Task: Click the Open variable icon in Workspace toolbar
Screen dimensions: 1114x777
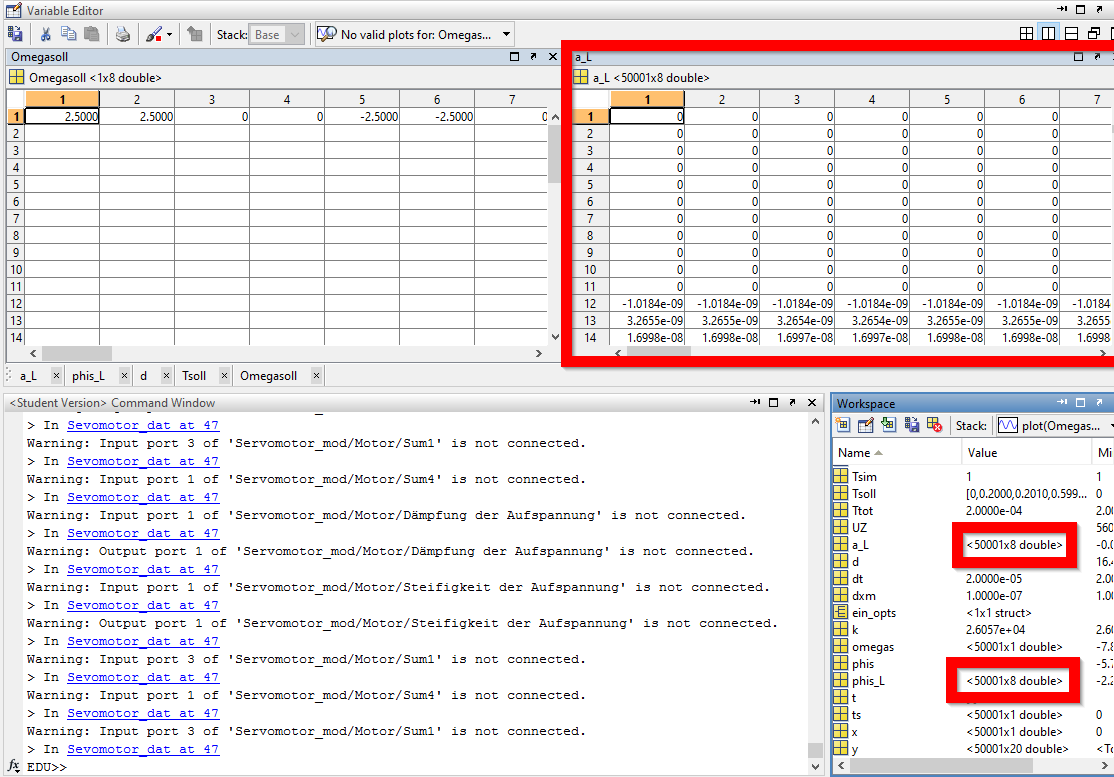Action: (866, 425)
